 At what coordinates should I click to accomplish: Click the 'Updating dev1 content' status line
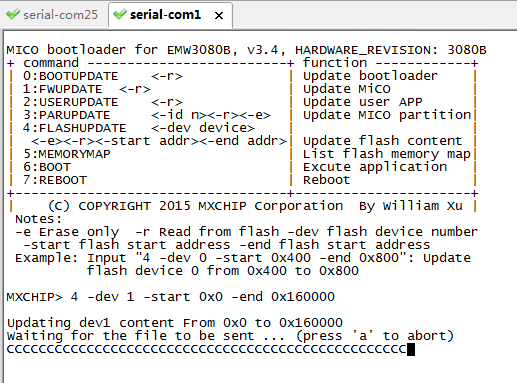pos(175,323)
